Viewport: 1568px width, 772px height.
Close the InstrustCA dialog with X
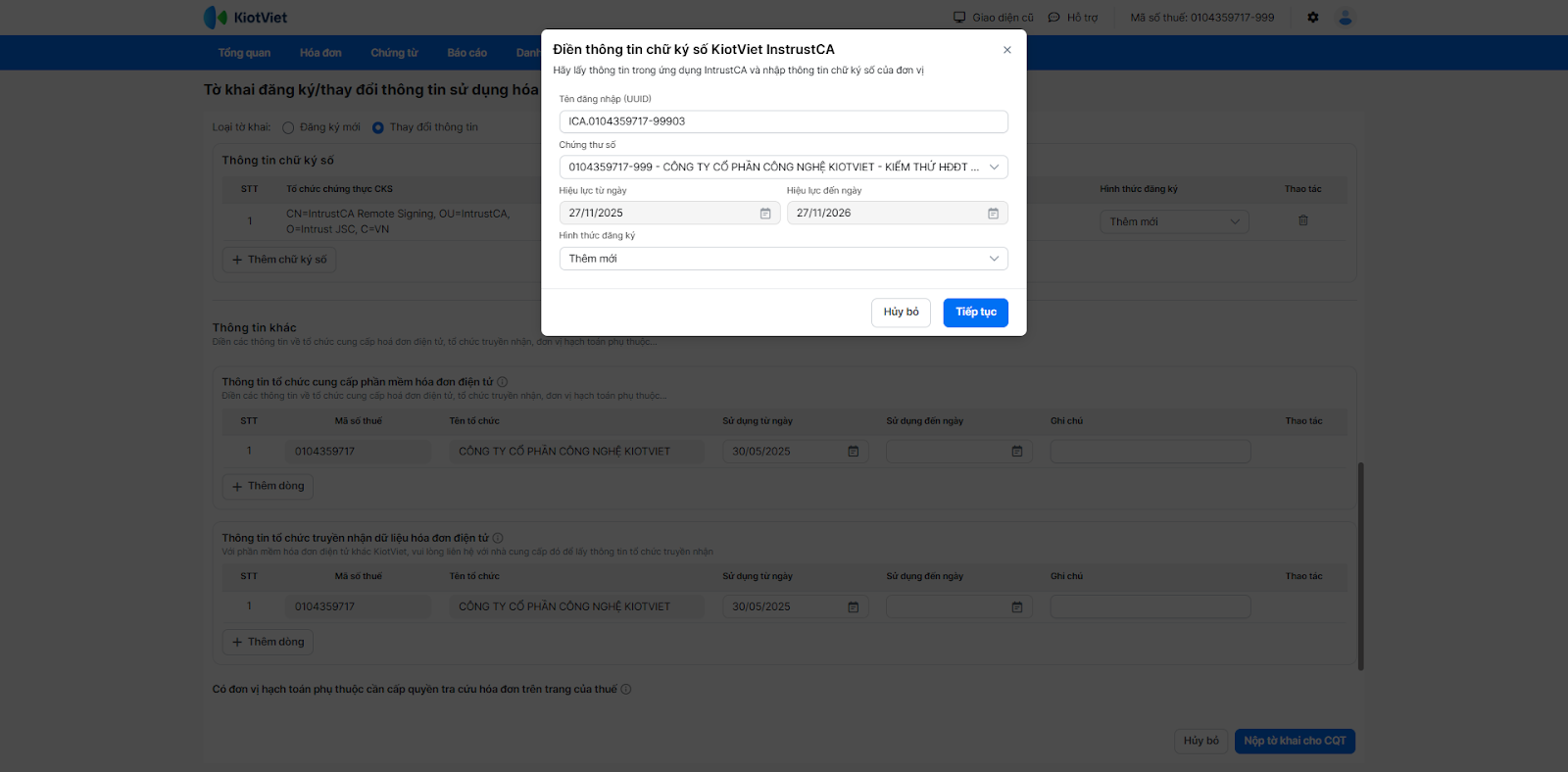tap(1007, 50)
